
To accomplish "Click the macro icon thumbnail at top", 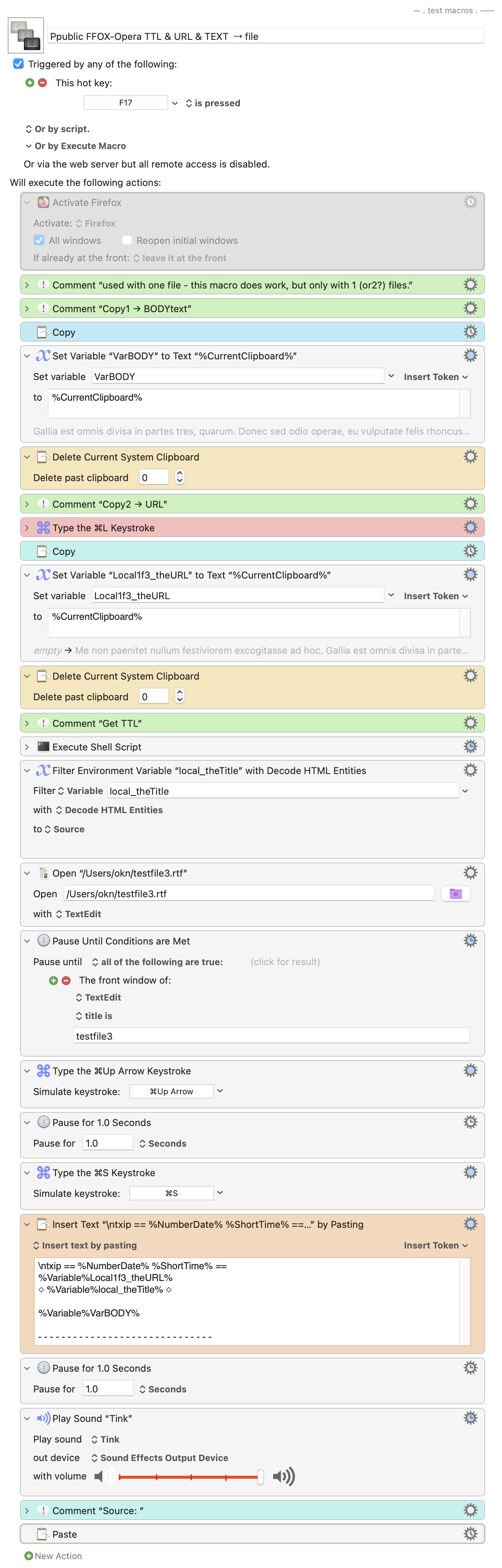I will coord(25,35).
